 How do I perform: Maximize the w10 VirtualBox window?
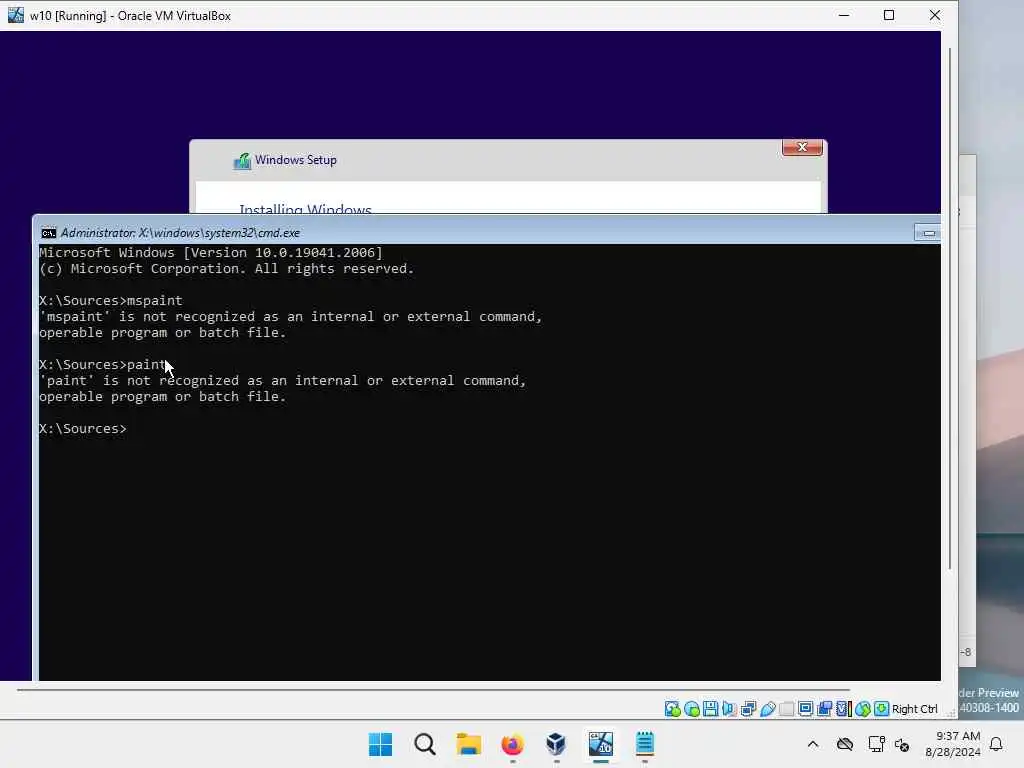point(889,15)
